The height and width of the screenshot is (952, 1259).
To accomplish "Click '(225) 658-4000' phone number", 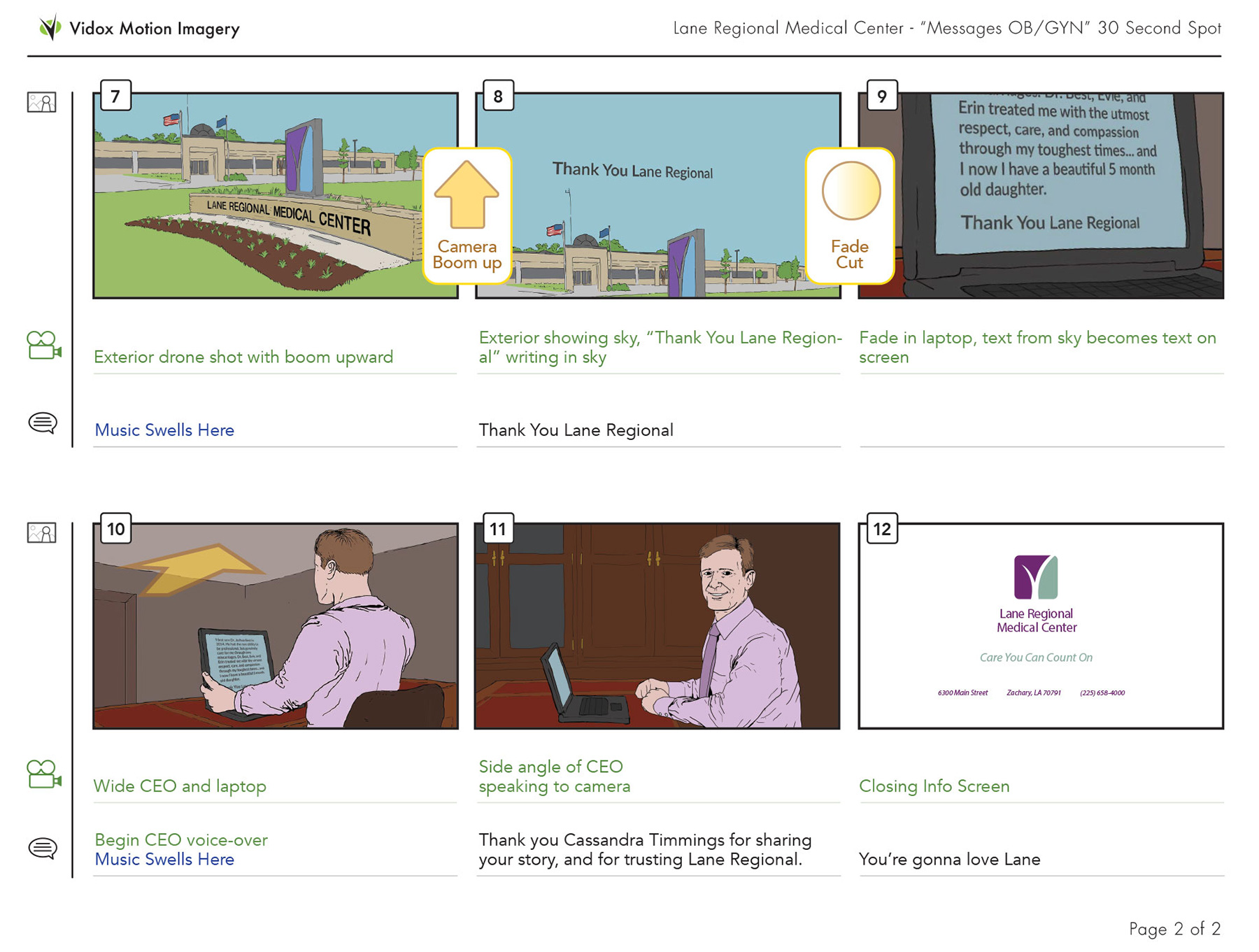I will (1102, 692).
